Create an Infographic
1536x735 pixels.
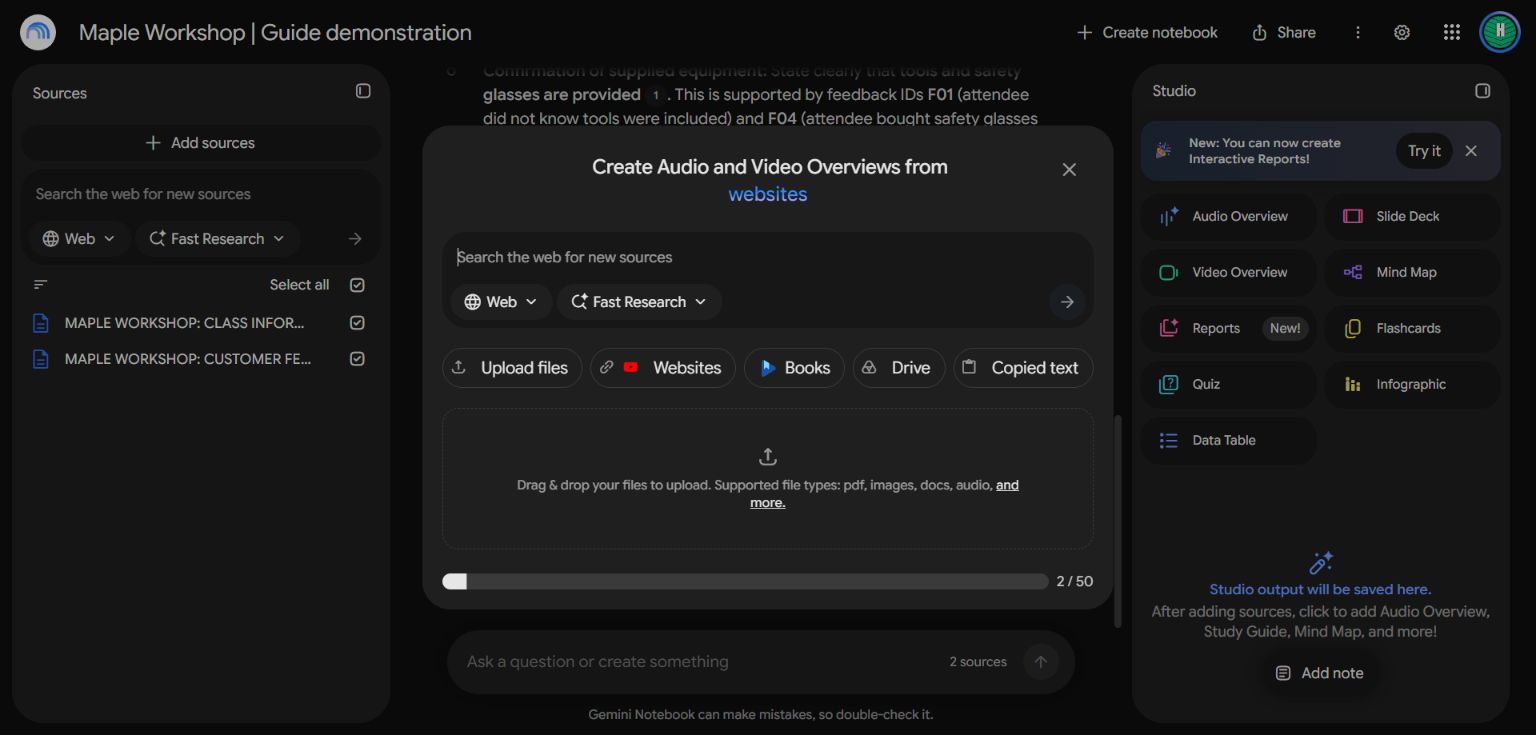click(x=1412, y=384)
